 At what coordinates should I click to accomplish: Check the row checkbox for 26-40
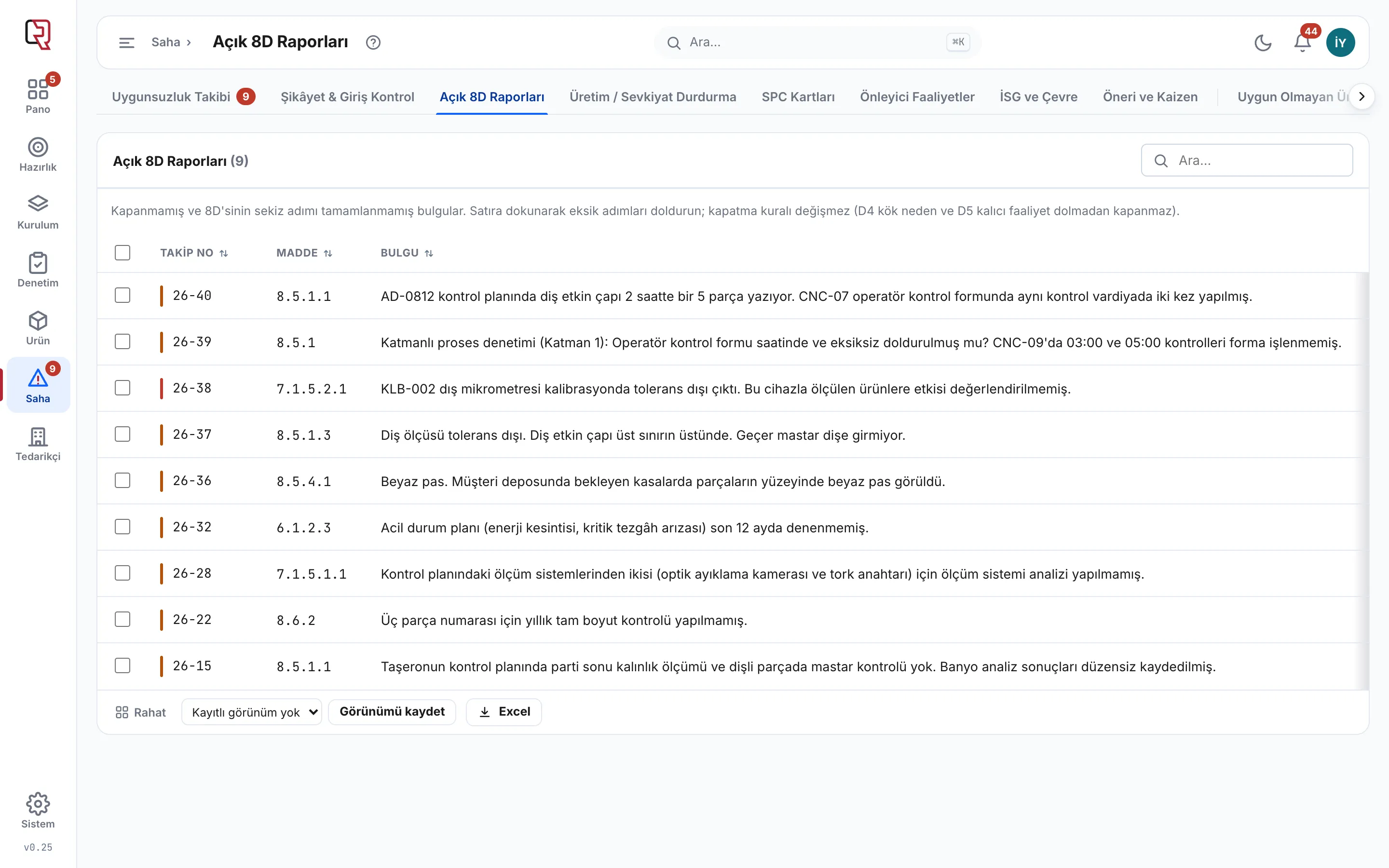point(122,295)
